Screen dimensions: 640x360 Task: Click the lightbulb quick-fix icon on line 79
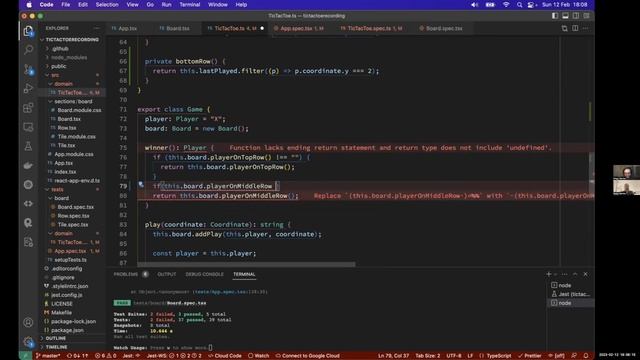[x=141, y=184]
